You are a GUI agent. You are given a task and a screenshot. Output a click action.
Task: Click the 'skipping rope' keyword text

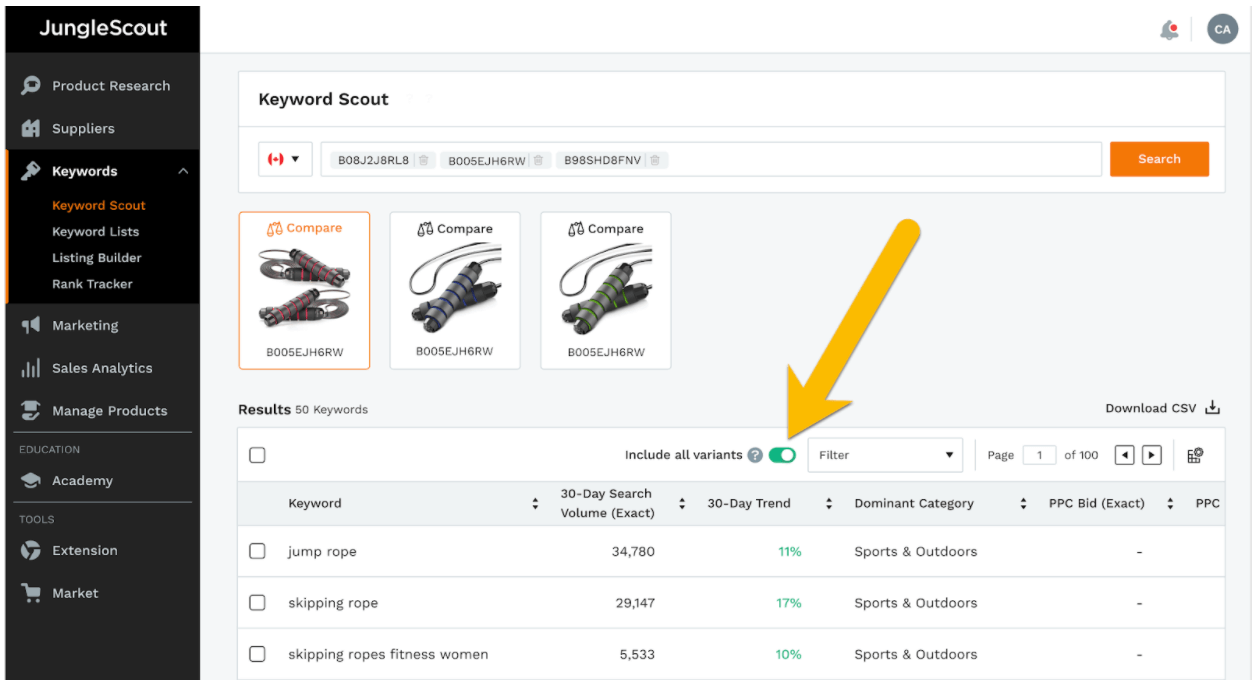coord(333,603)
